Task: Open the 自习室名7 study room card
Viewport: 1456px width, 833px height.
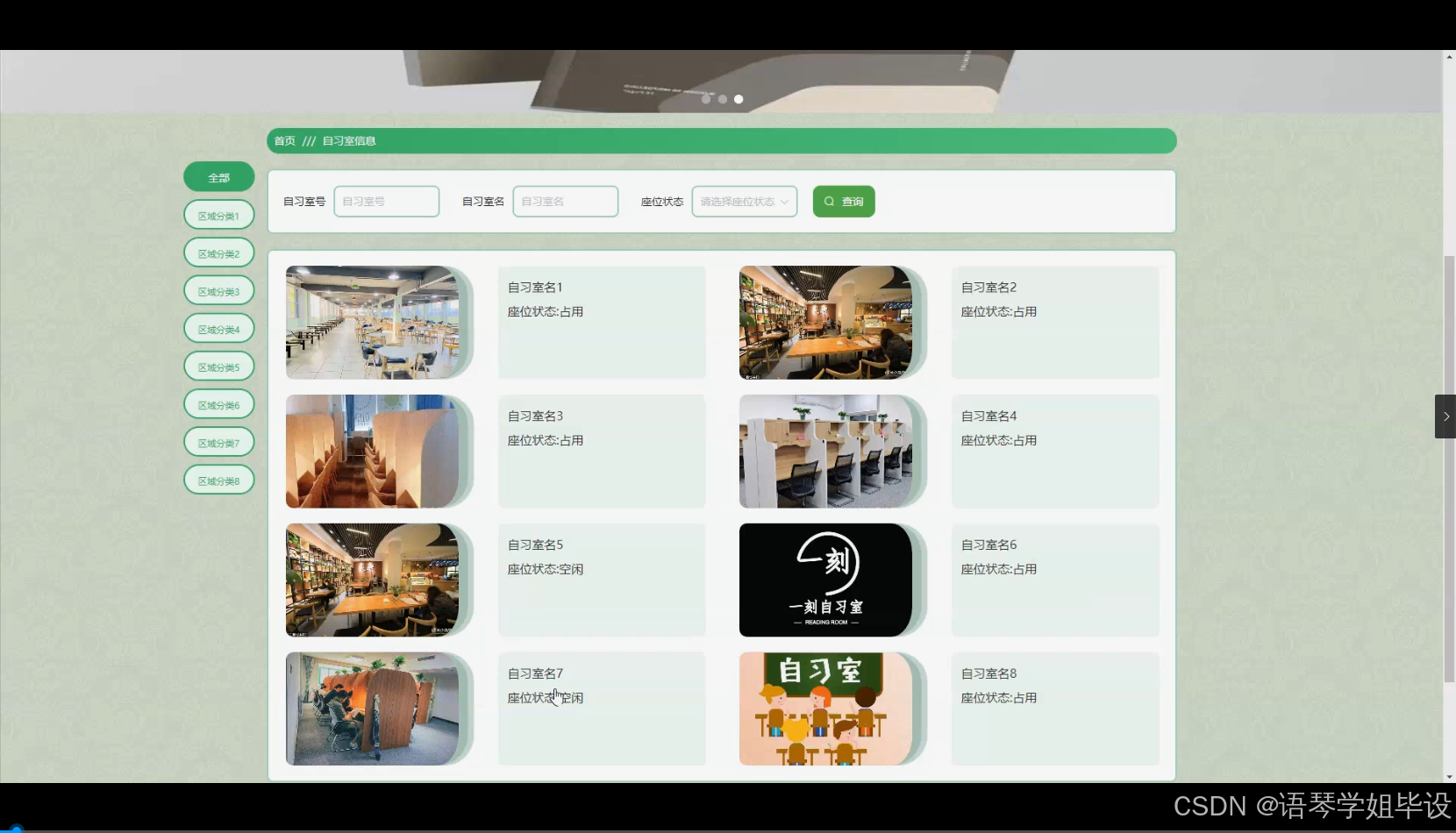Action: click(x=601, y=708)
